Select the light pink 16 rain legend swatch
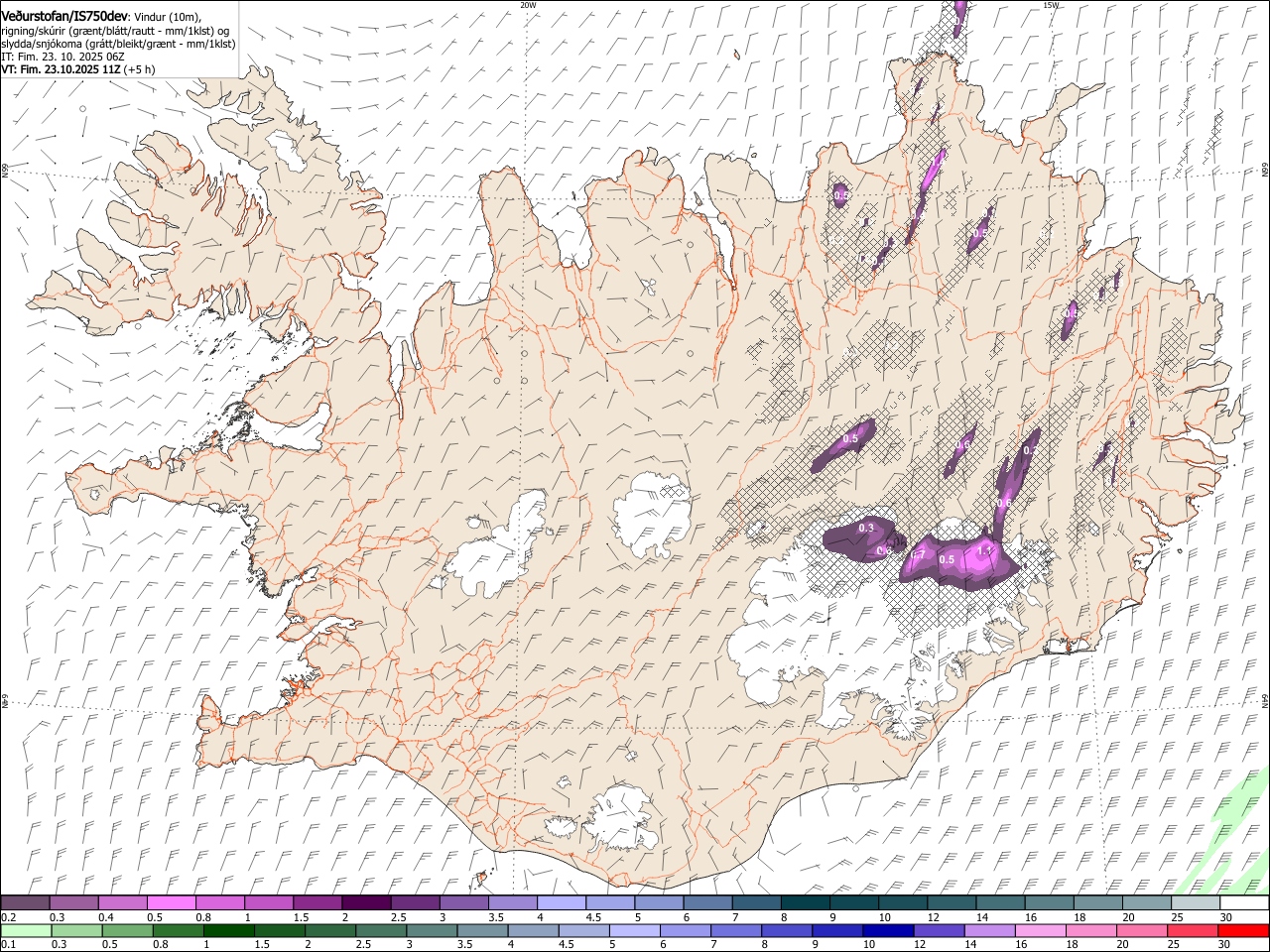 coord(1039,930)
